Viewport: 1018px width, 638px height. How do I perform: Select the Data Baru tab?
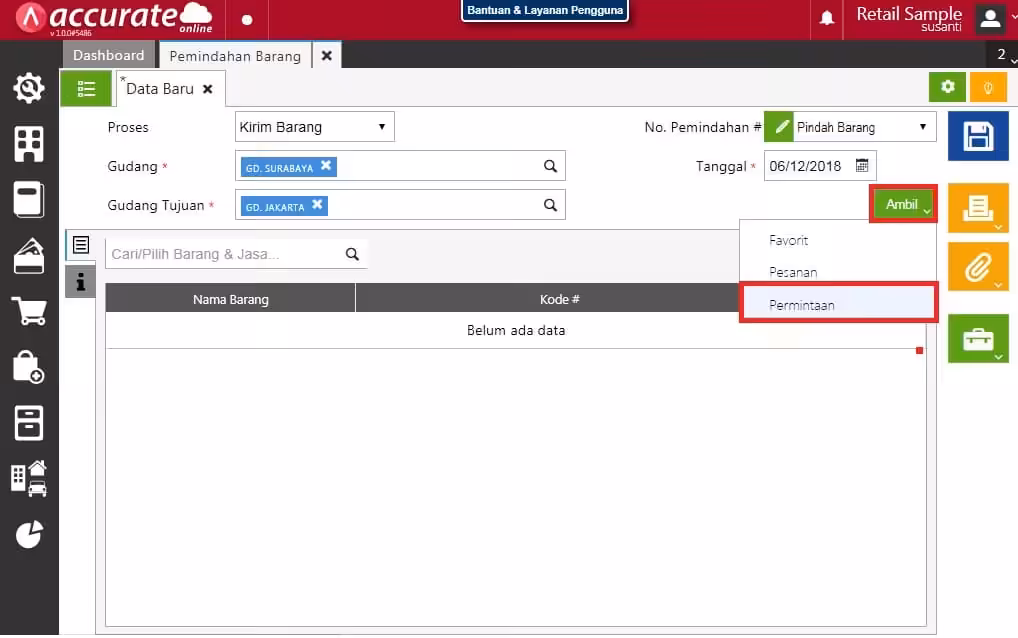click(160, 89)
